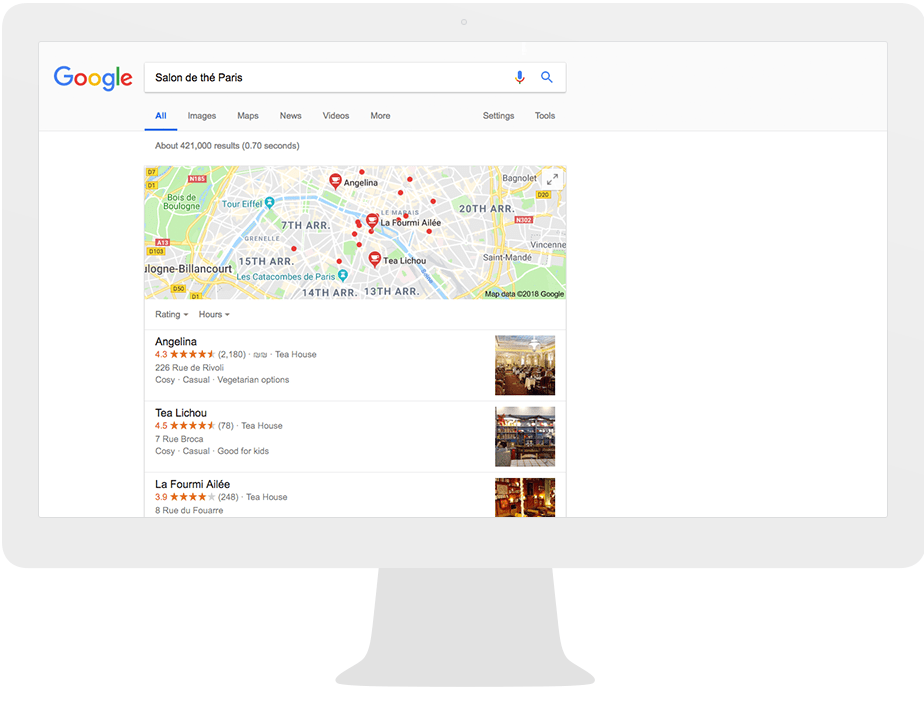The width and height of the screenshot is (924, 706).
Task: Click La Fourmi Ailée's 3.9 star rating
Action: pos(185,497)
